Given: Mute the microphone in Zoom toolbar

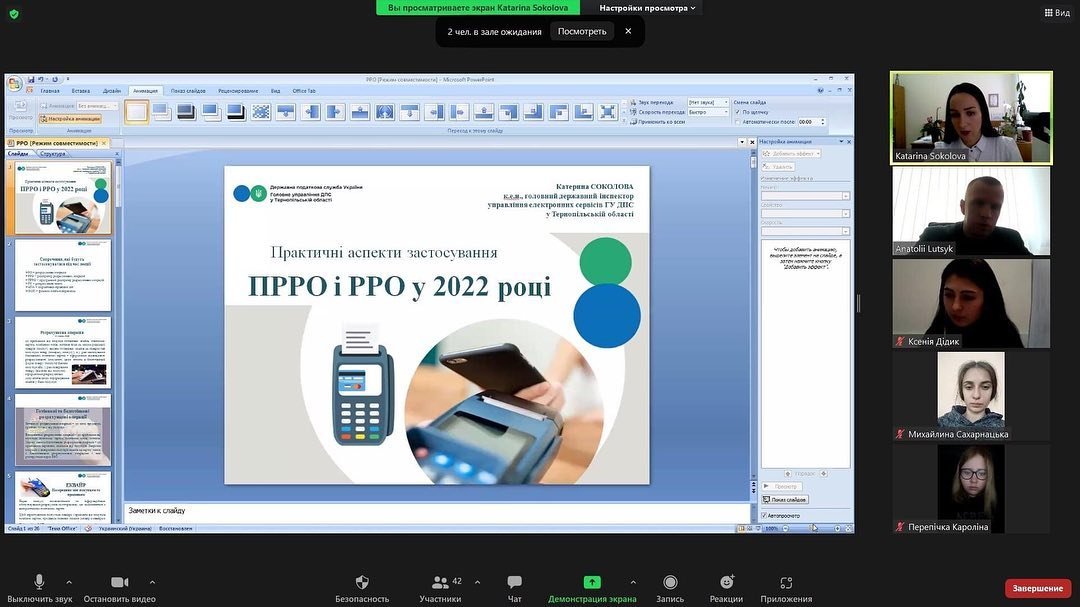Looking at the screenshot, I should (39, 582).
